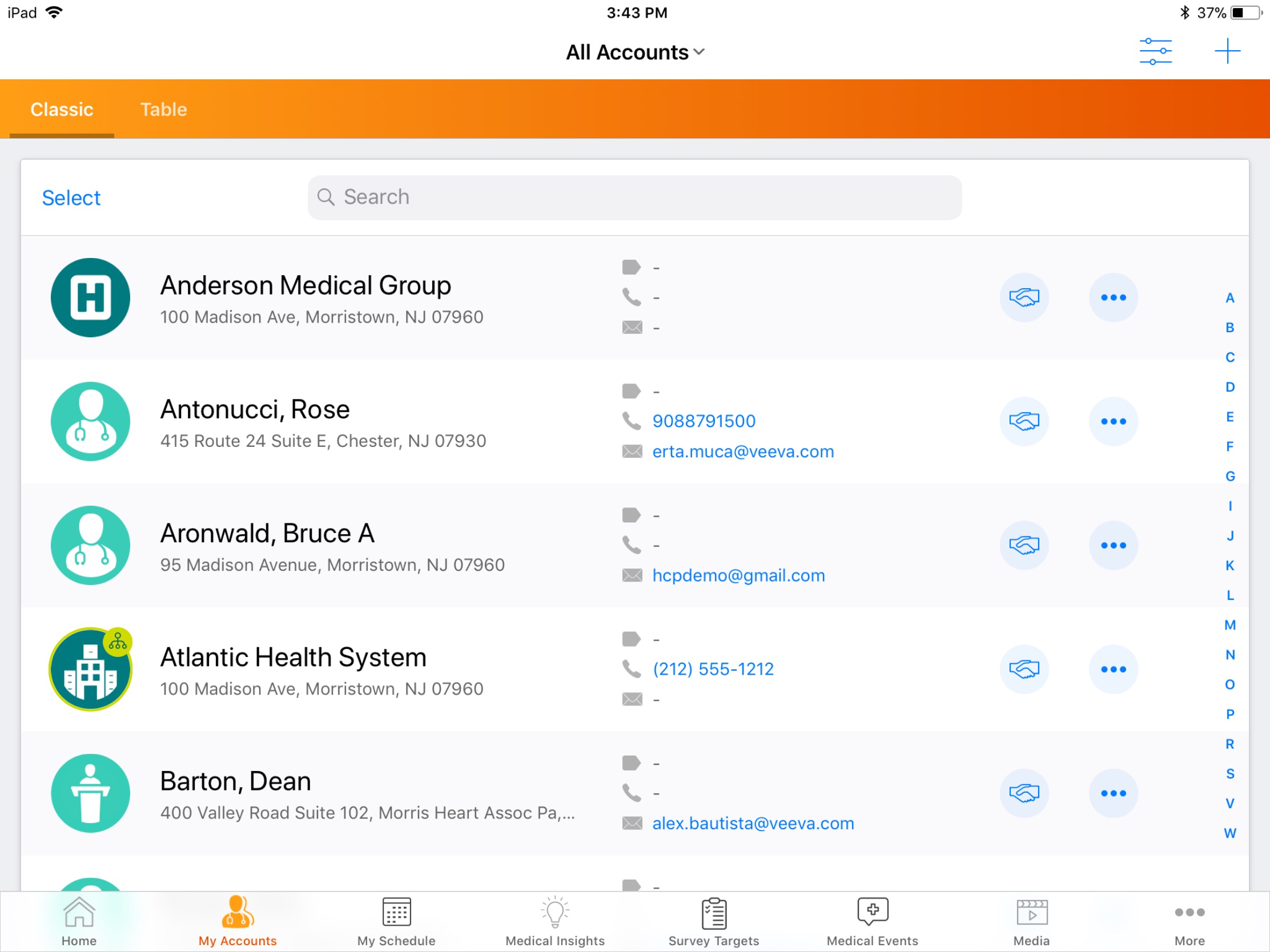The height and width of the screenshot is (952, 1270).
Task: Expand the All Accounts dropdown
Action: pos(635,52)
